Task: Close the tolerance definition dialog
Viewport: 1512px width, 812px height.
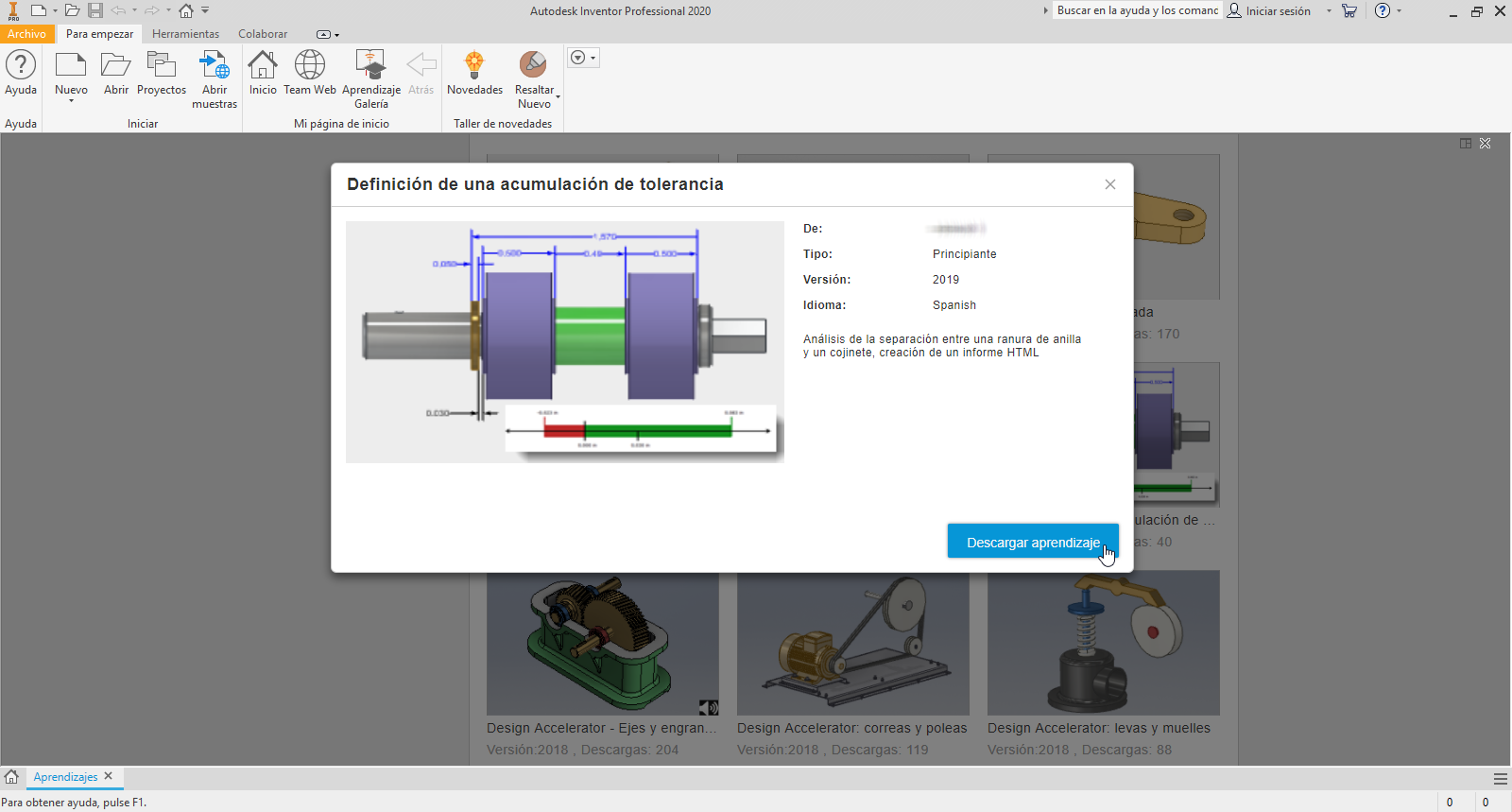Action: (x=1110, y=184)
